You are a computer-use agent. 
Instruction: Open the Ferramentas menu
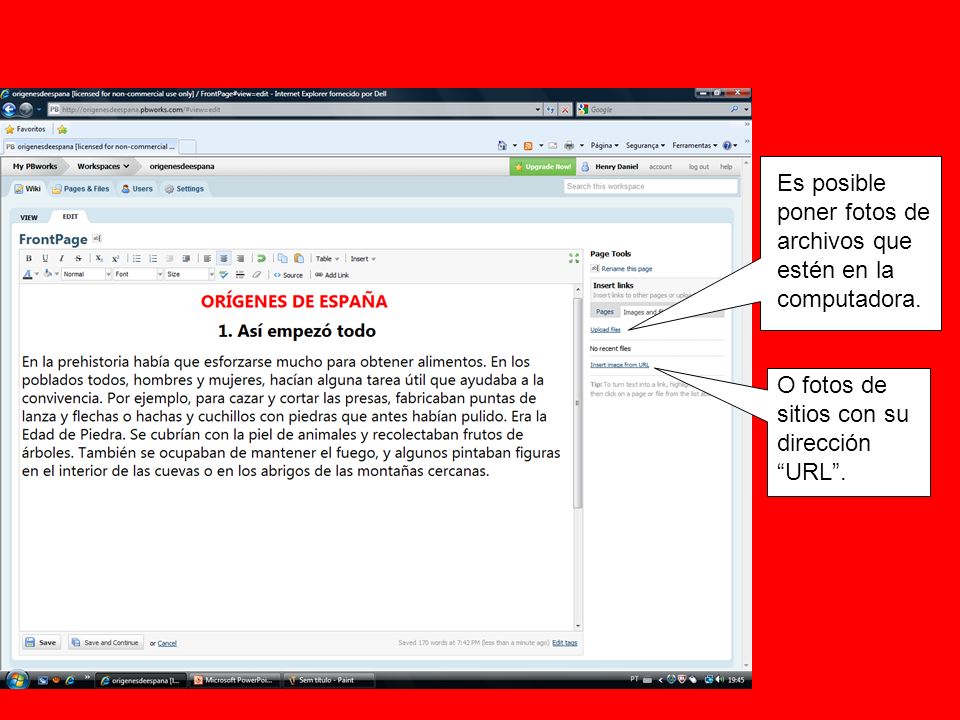(695, 146)
